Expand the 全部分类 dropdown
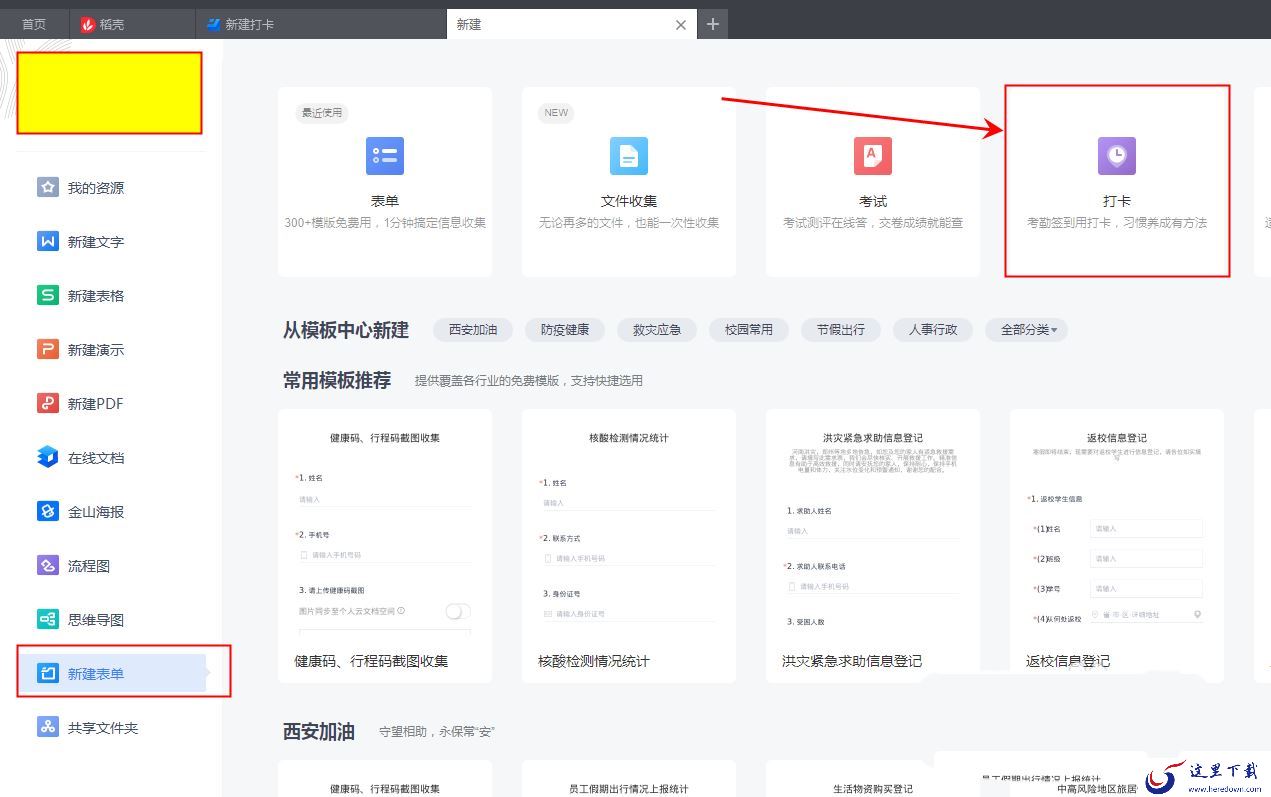The width and height of the screenshot is (1271, 797). (1027, 329)
